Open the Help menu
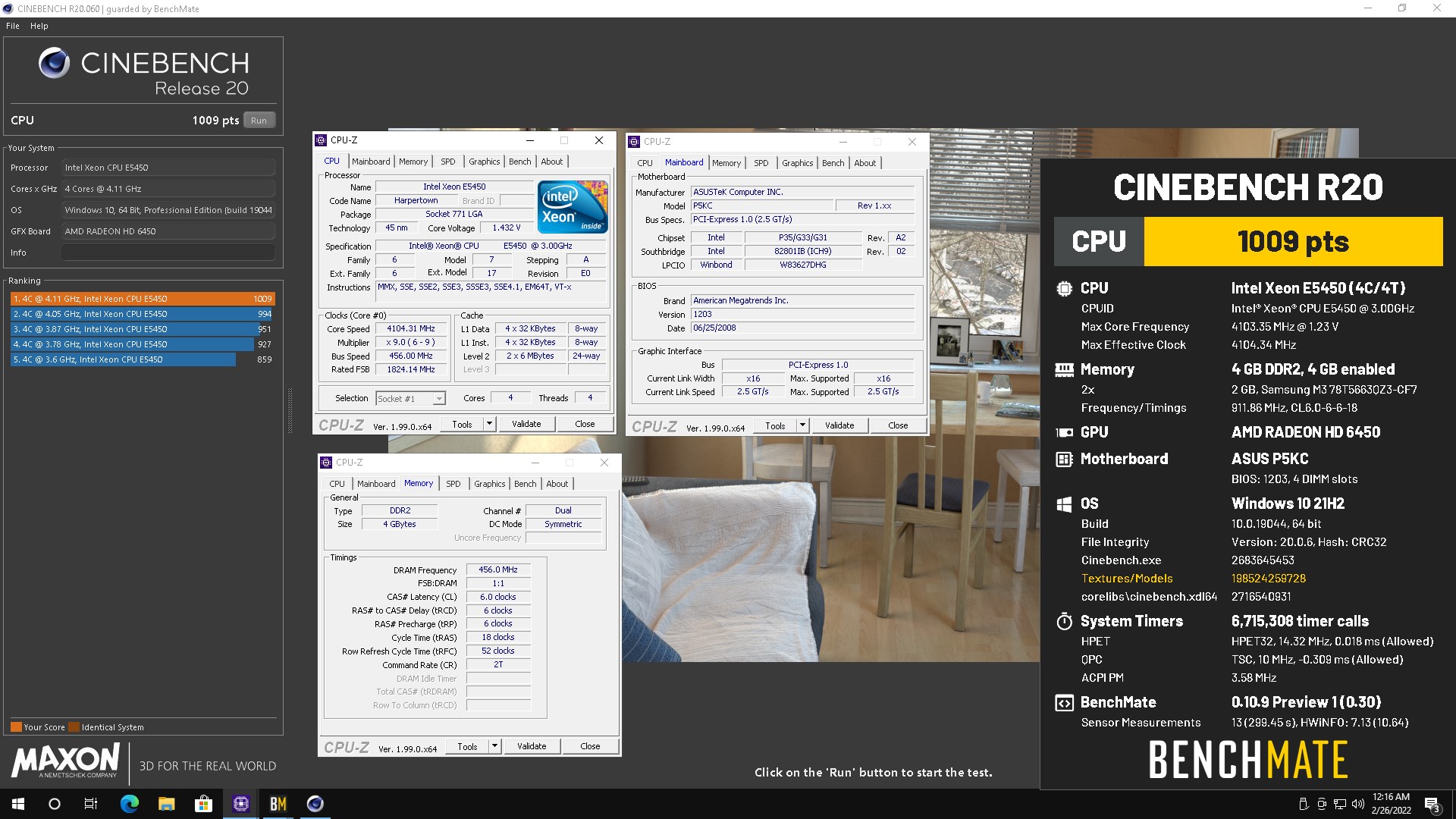The height and width of the screenshot is (819, 1456). [39, 26]
